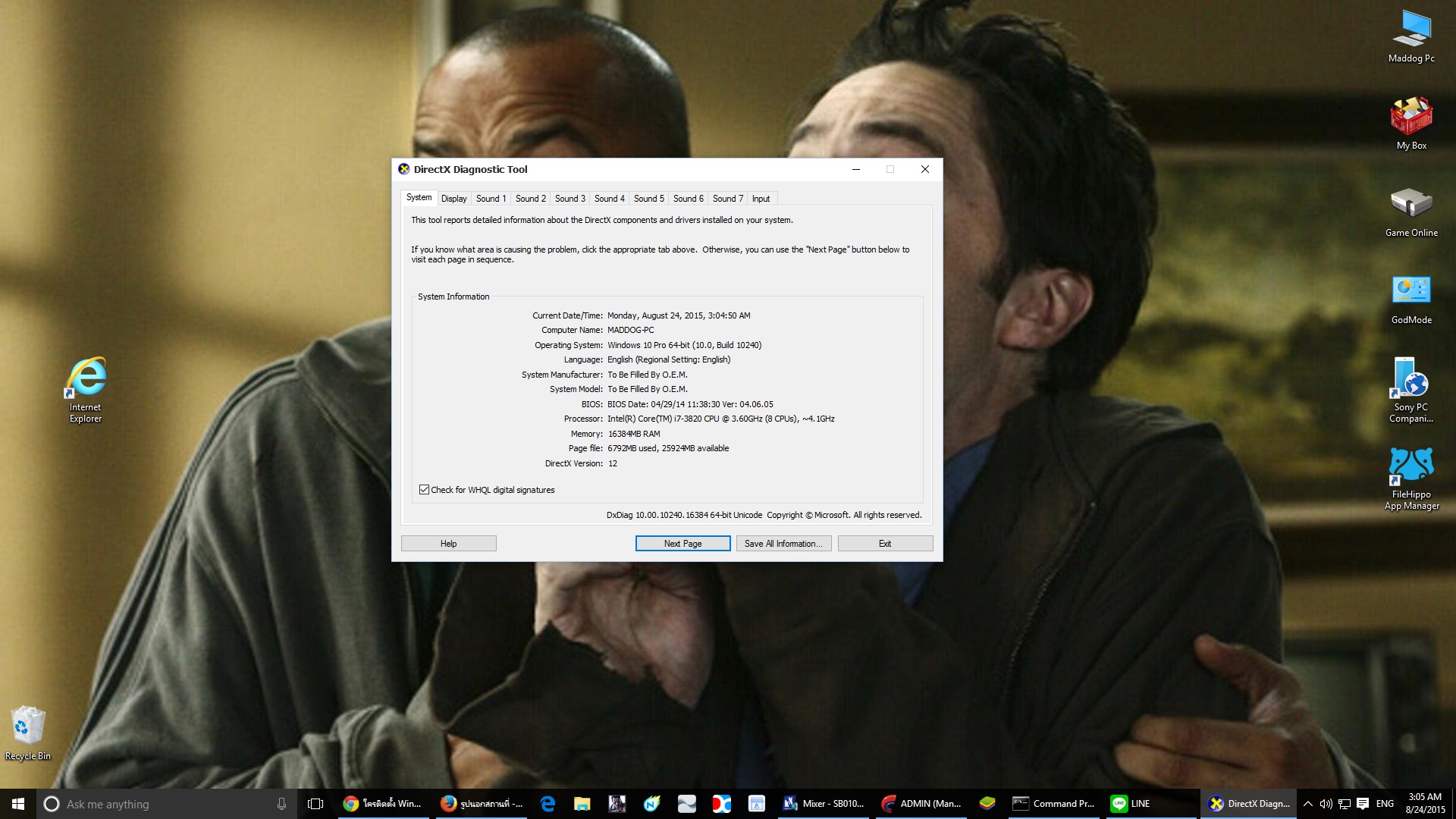Uncheck Check for WHQL digital signatures
The width and height of the screenshot is (1456, 819).
pos(425,490)
